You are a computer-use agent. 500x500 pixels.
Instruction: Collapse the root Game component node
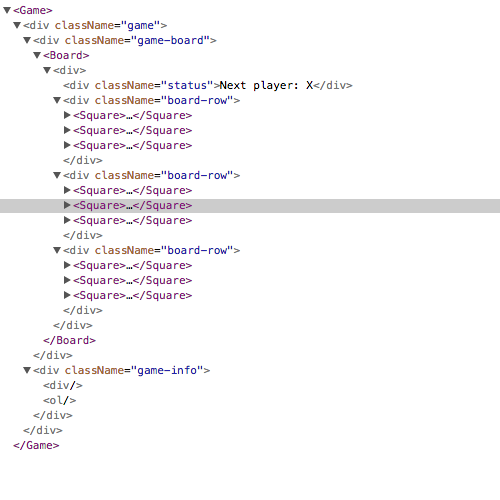[7, 10]
